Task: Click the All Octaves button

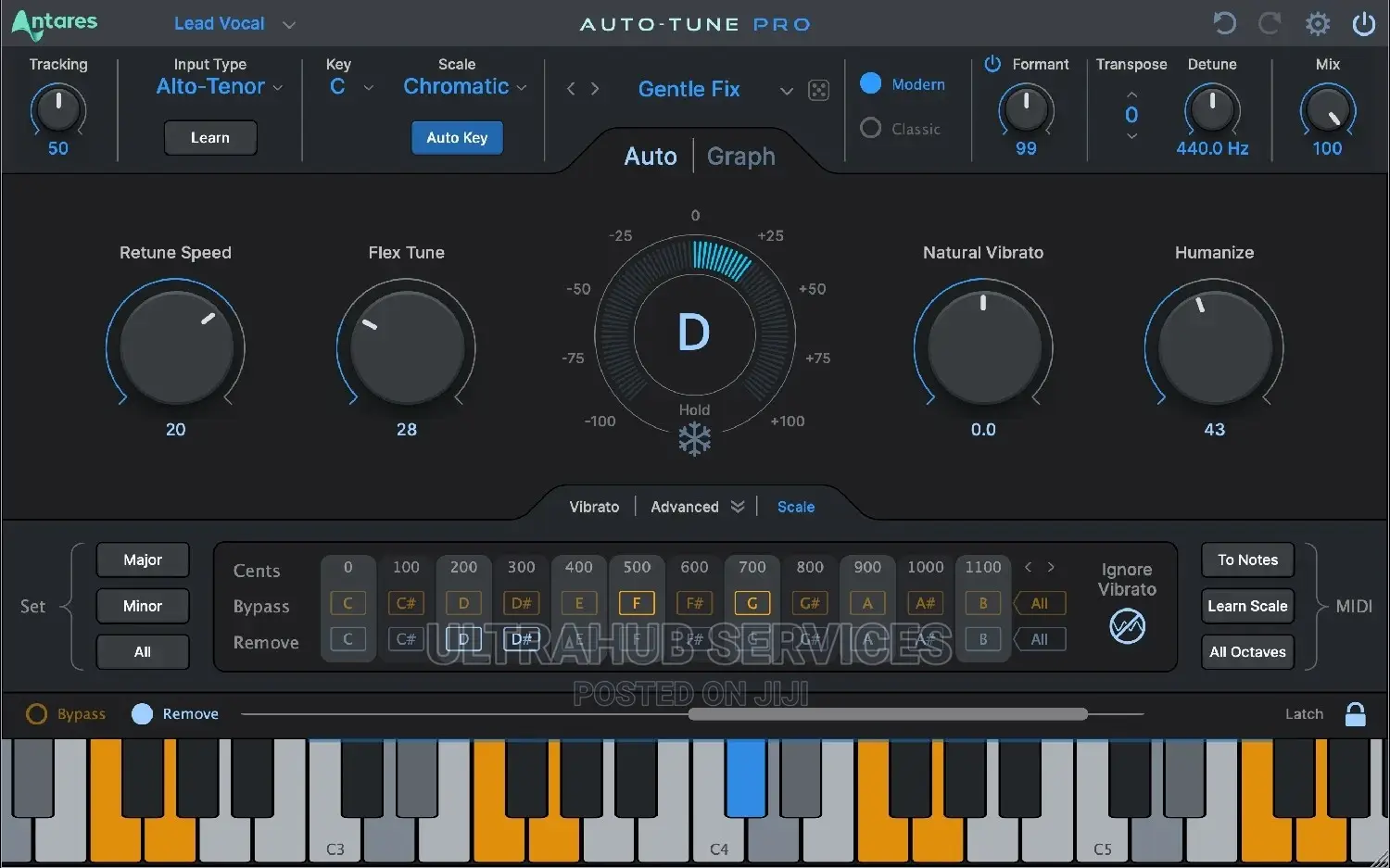Action: pos(1247,651)
